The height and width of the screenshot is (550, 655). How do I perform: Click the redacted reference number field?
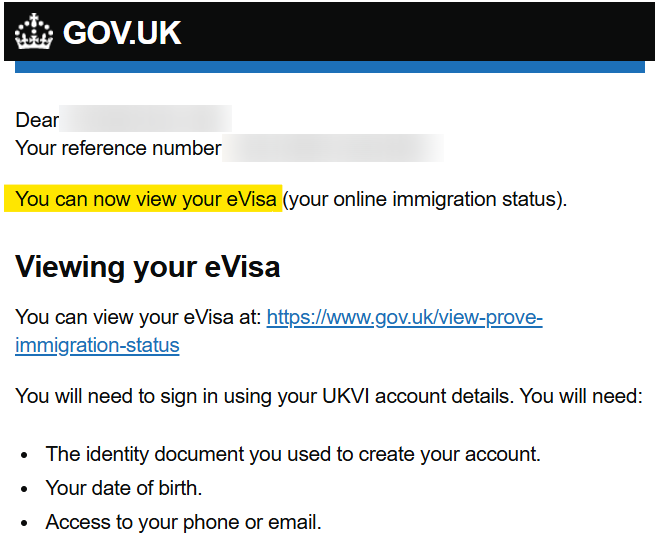click(332, 148)
